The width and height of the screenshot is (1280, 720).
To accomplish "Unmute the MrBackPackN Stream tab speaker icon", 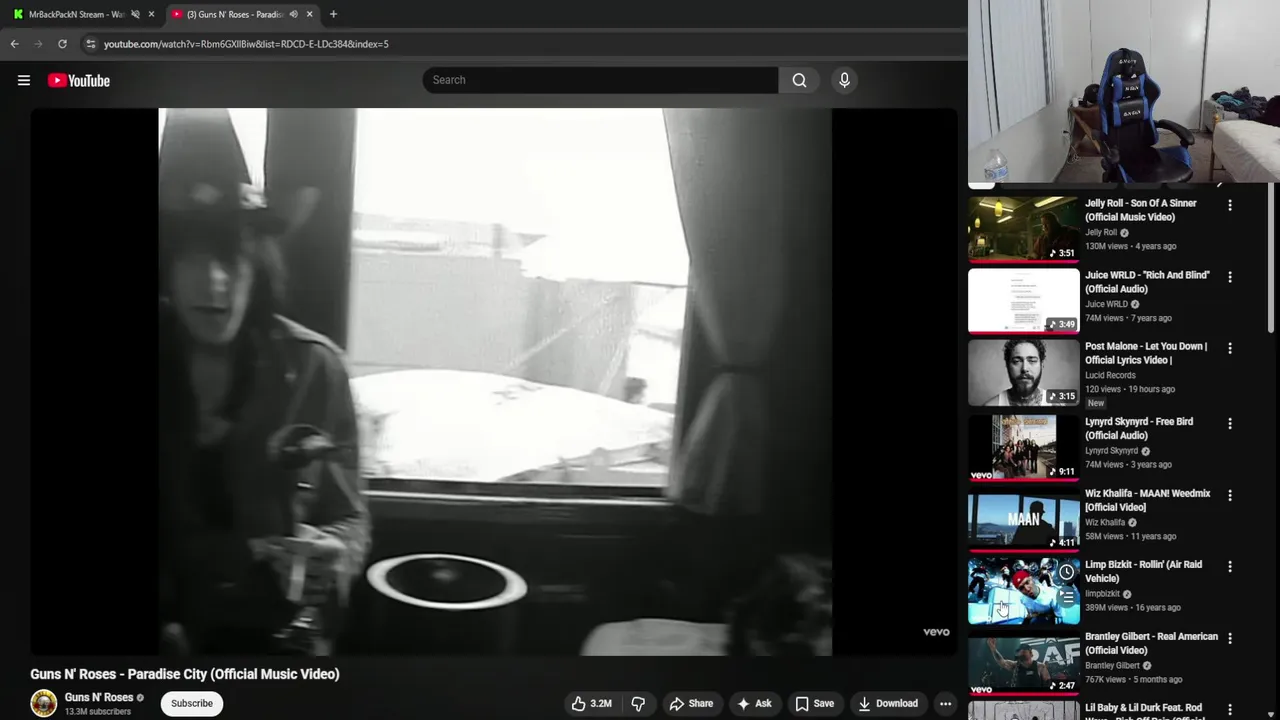I will 135,14.
